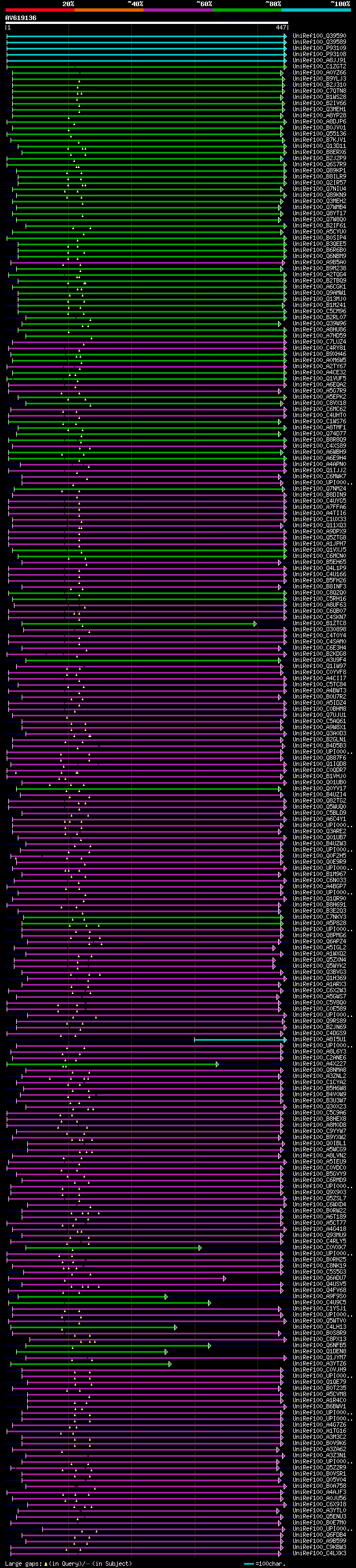356x1568 pixels.
Task: Select the UniRef100_Q887F6 label
Action: coord(319,759)
